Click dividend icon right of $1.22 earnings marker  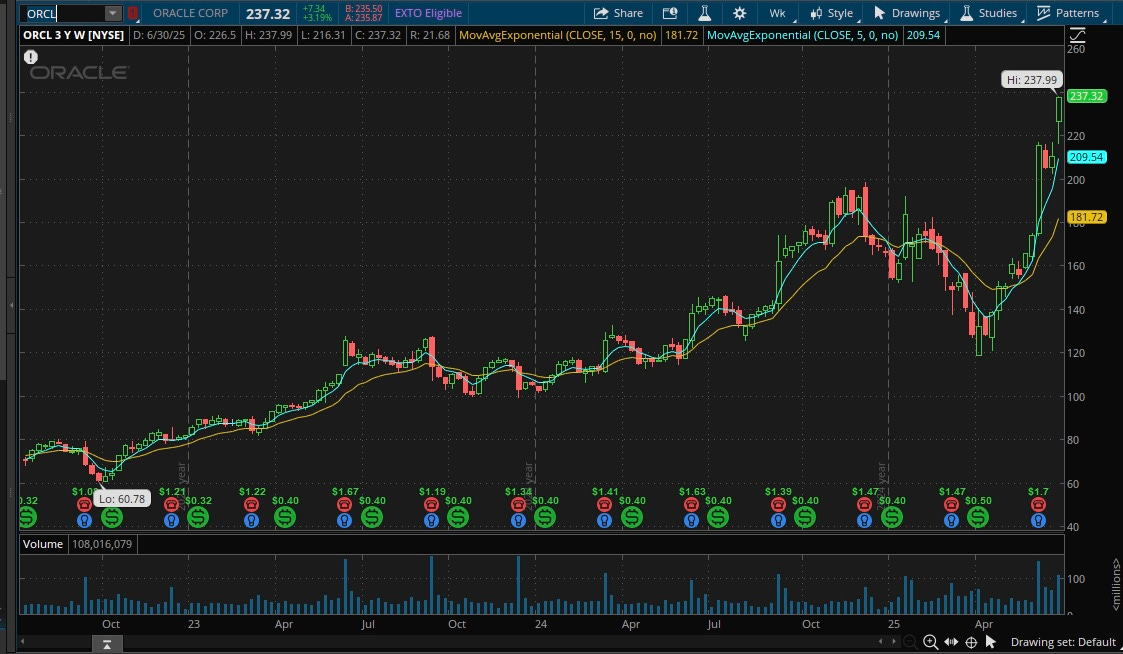(x=285, y=516)
